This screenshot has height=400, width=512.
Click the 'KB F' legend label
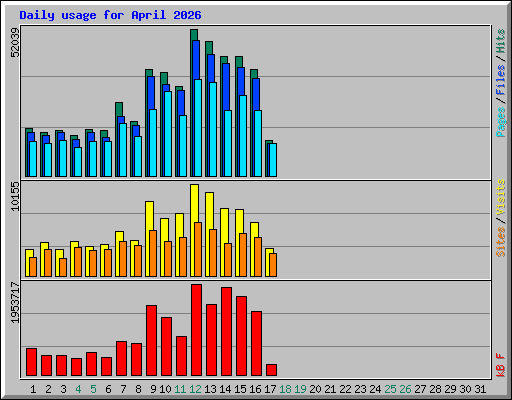tap(501, 365)
